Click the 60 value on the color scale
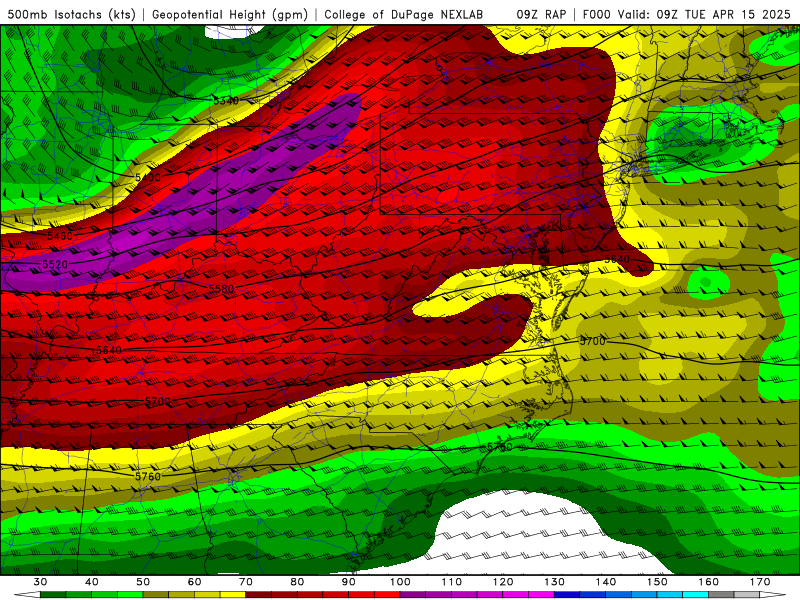The image size is (800, 600). pos(194,582)
